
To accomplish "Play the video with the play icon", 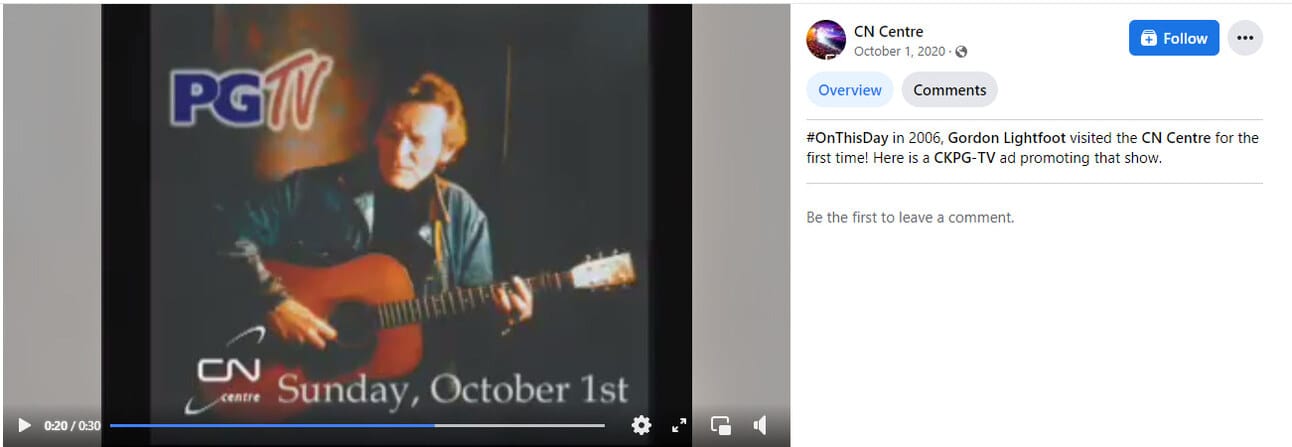I will click(25, 426).
